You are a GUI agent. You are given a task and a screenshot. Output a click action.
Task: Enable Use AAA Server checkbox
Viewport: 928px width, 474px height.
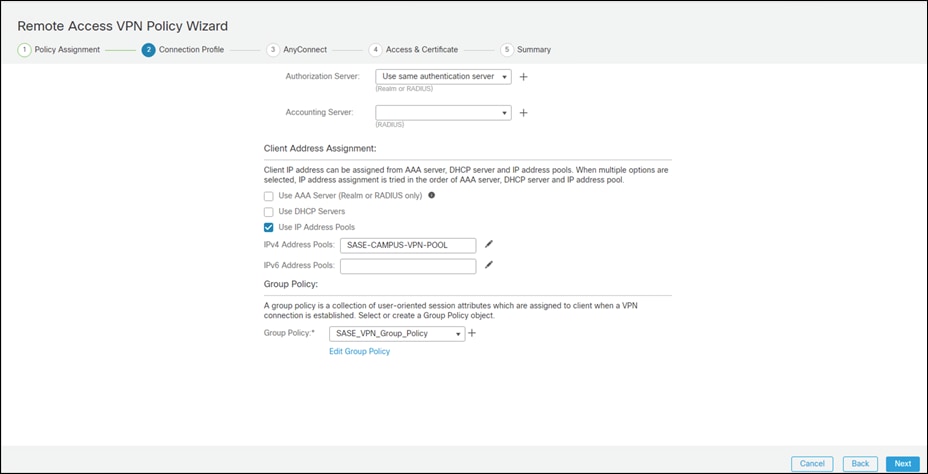[x=269, y=196]
